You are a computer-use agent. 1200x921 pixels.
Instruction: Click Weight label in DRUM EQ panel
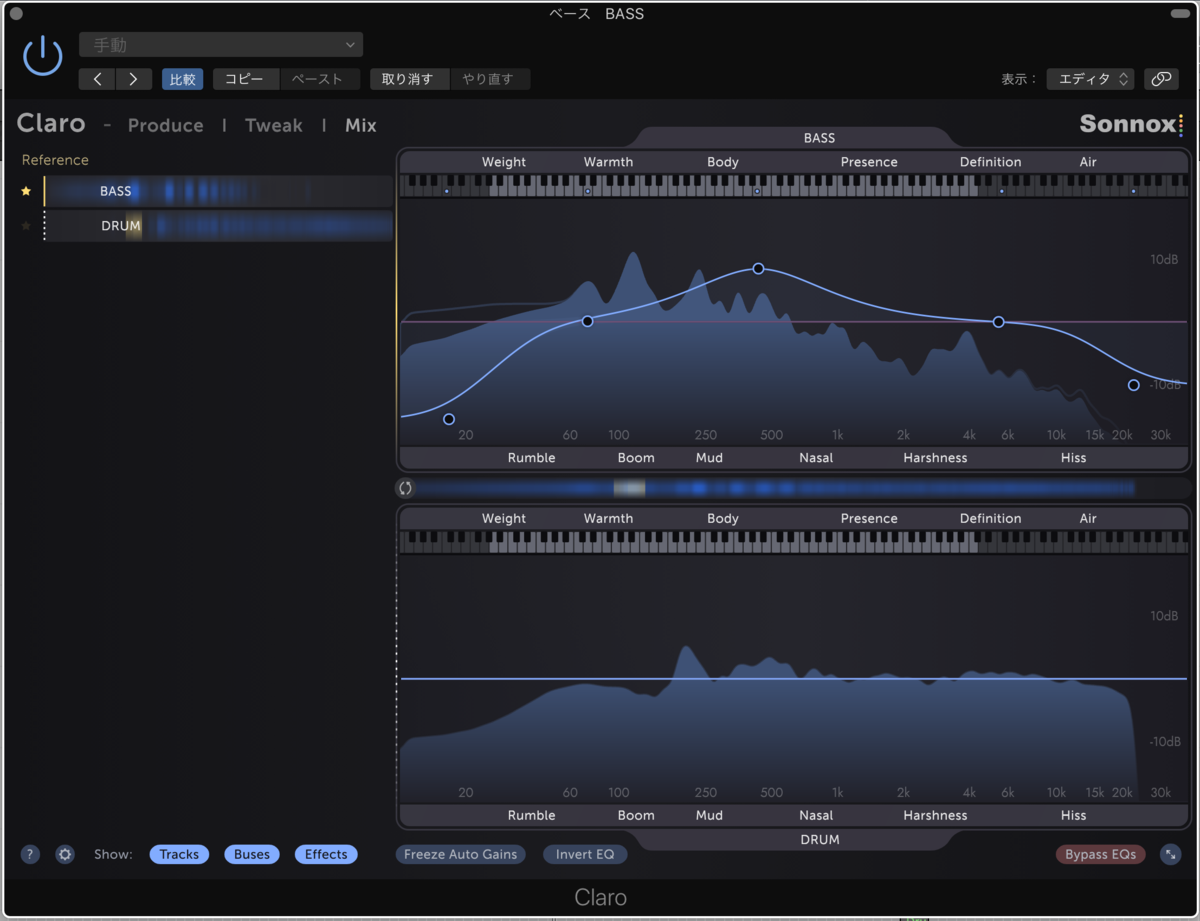pyautogui.click(x=504, y=519)
